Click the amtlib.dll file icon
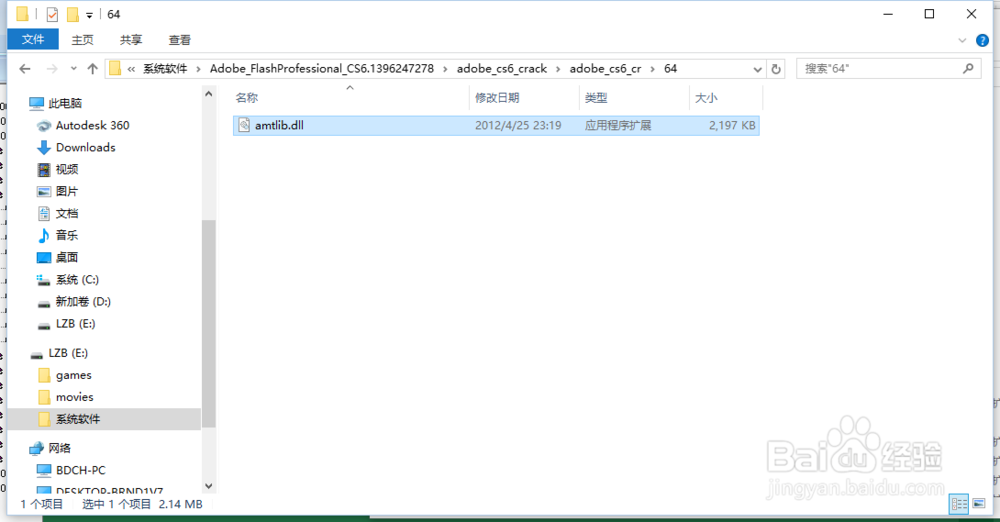The height and width of the screenshot is (522, 1000). (x=244, y=125)
